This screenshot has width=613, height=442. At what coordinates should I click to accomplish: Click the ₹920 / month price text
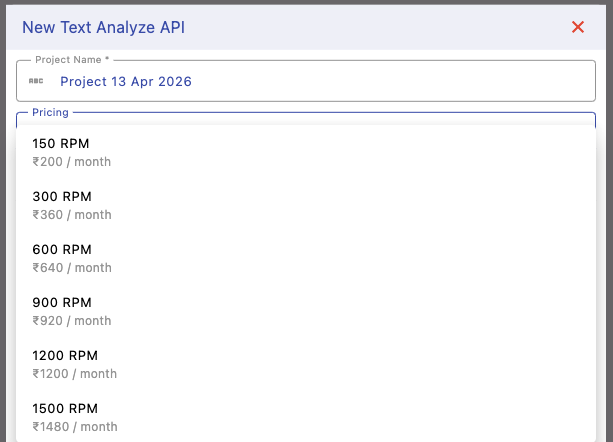[x=71, y=321]
